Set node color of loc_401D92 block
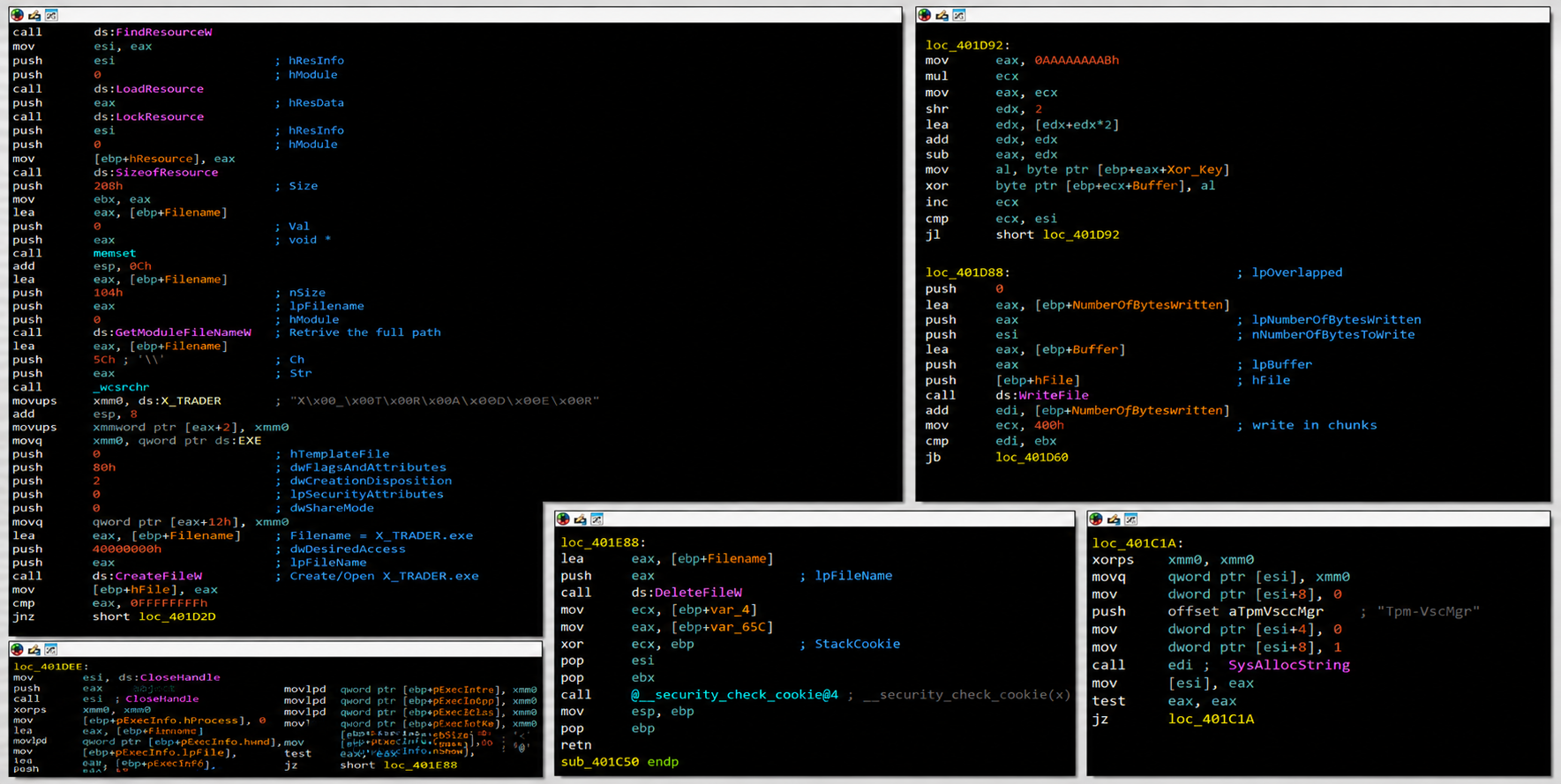1561x784 pixels. tap(924, 15)
